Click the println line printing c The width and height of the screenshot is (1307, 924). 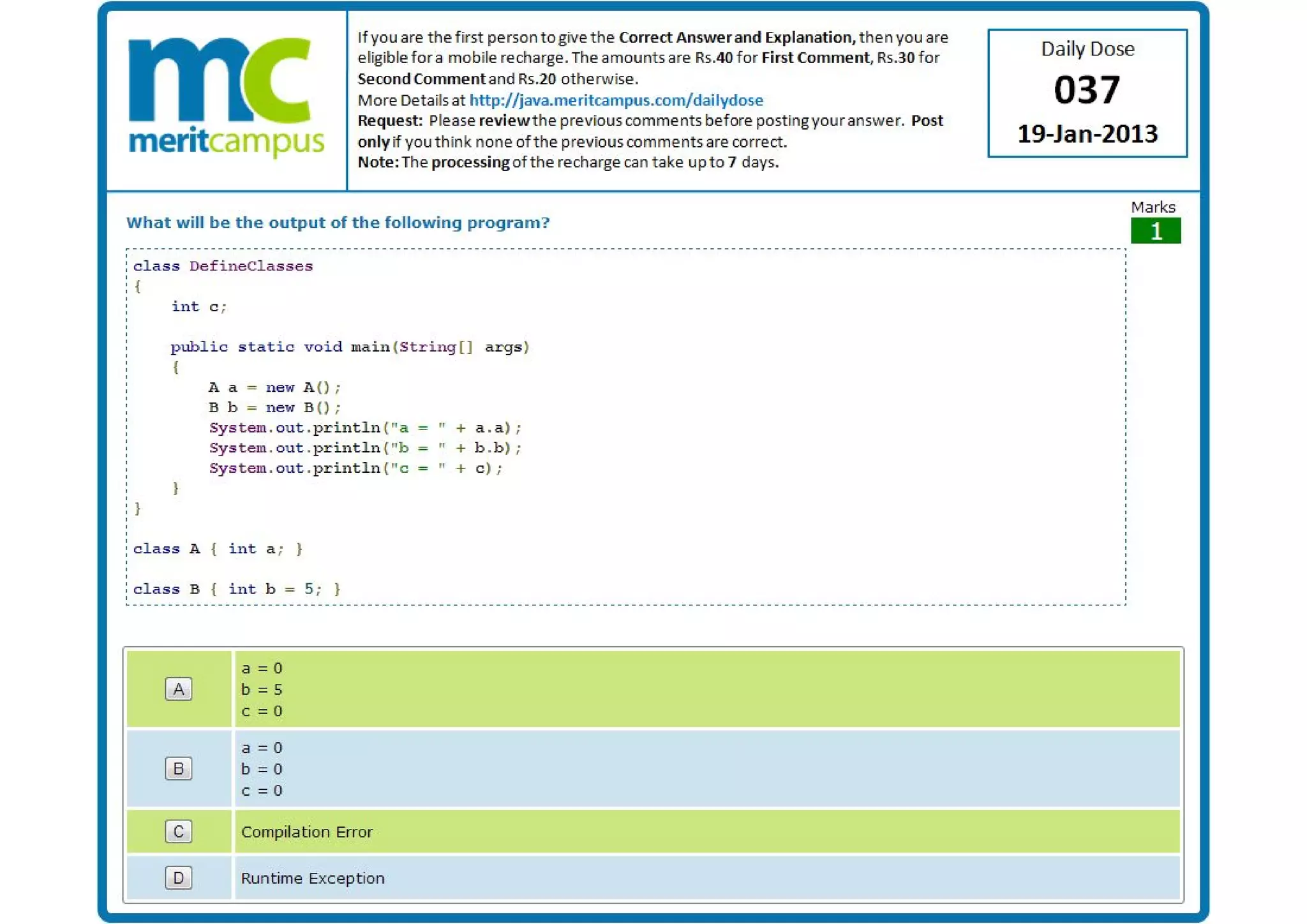355,468
